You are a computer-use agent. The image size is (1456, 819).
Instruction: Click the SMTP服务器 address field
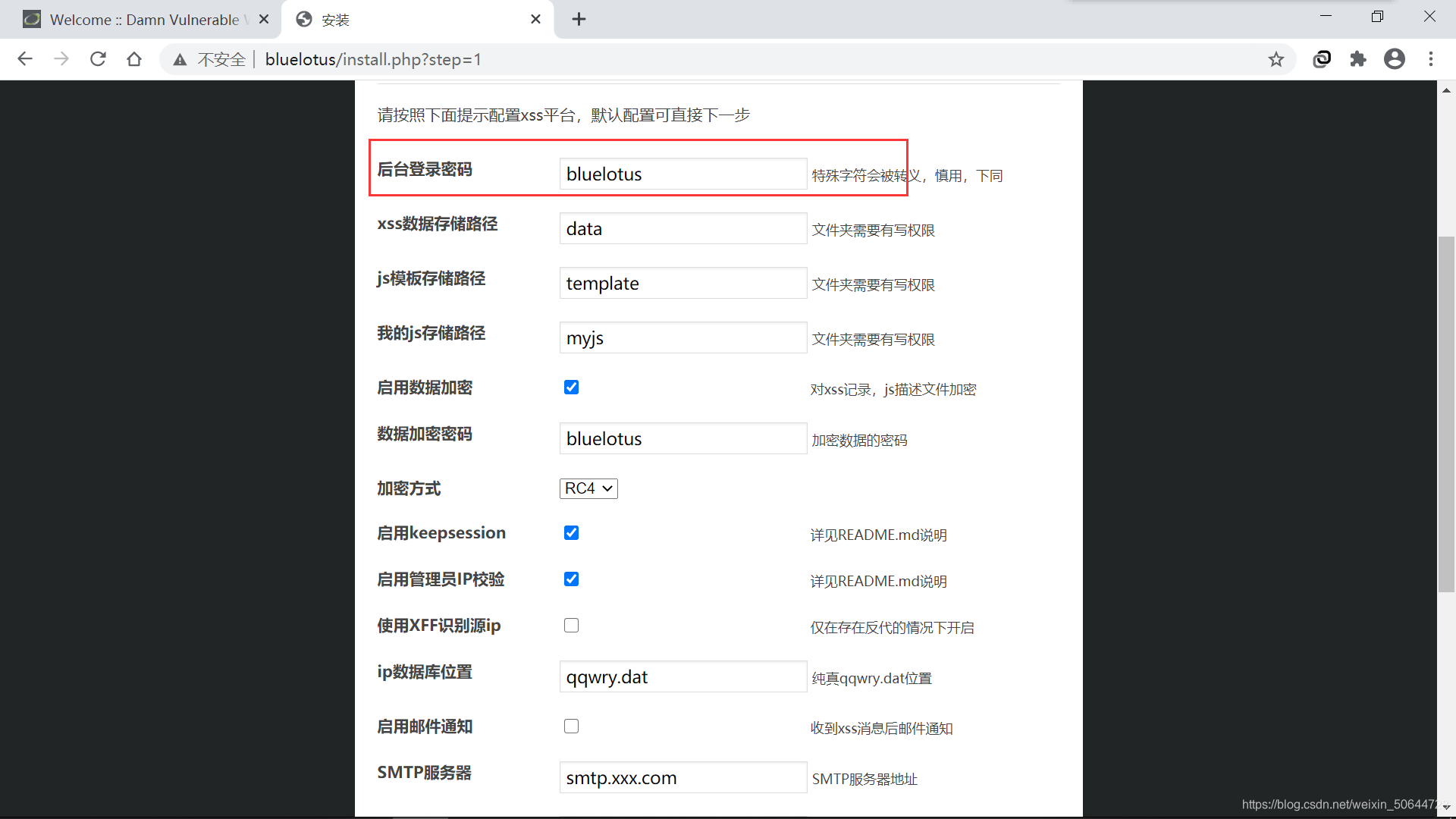pyautogui.click(x=682, y=777)
